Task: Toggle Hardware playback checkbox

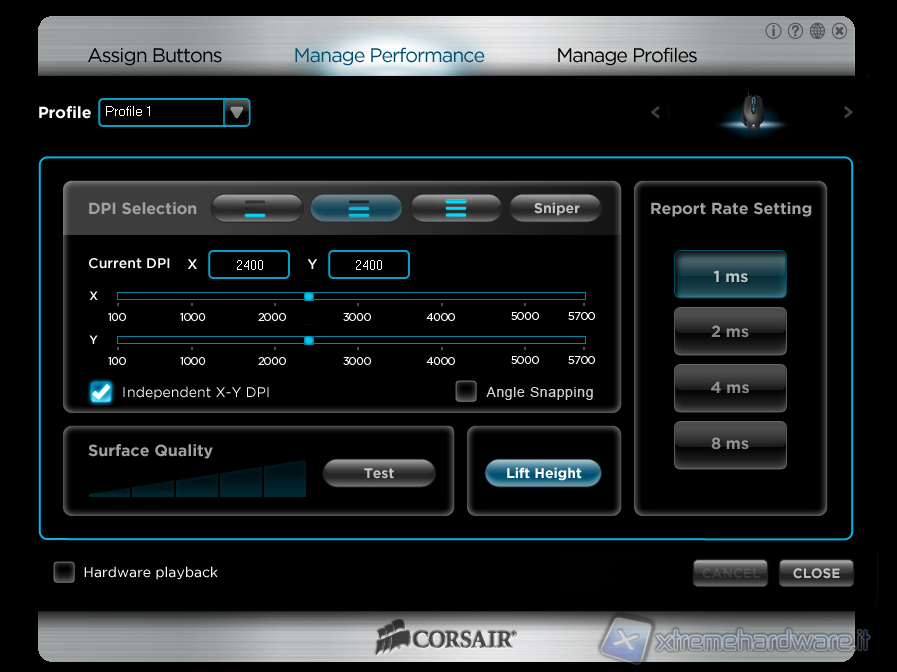Action: [x=64, y=572]
